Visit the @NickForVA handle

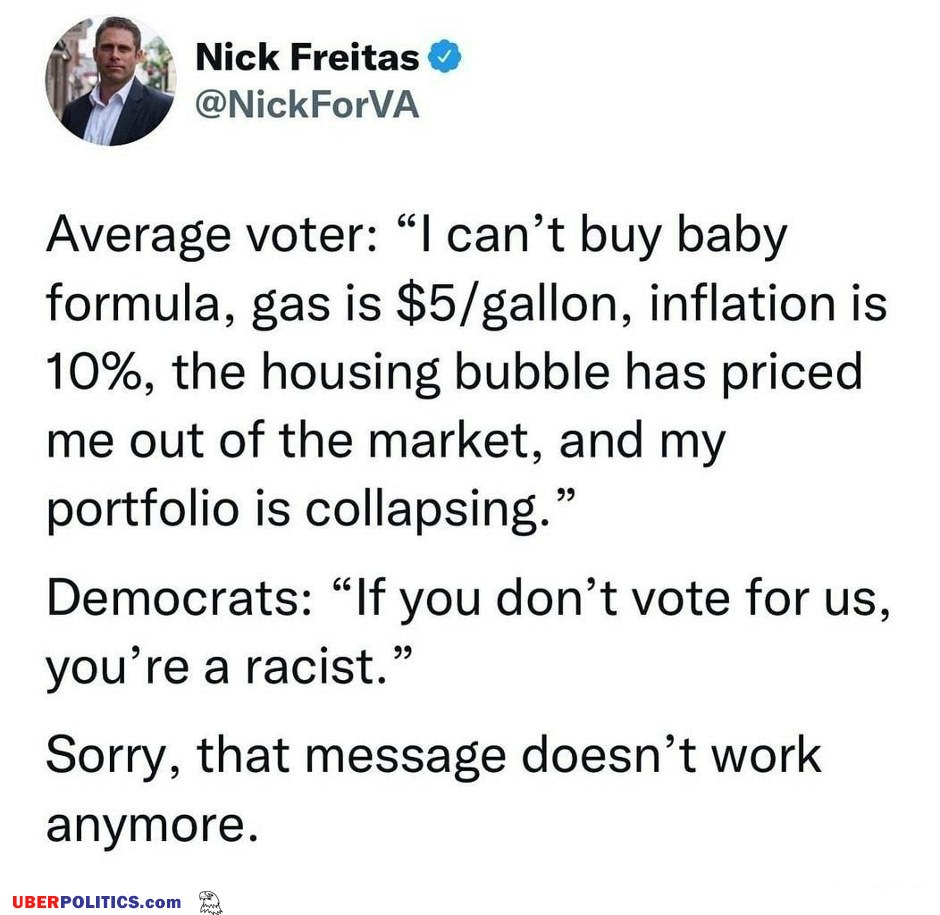pos(307,105)
